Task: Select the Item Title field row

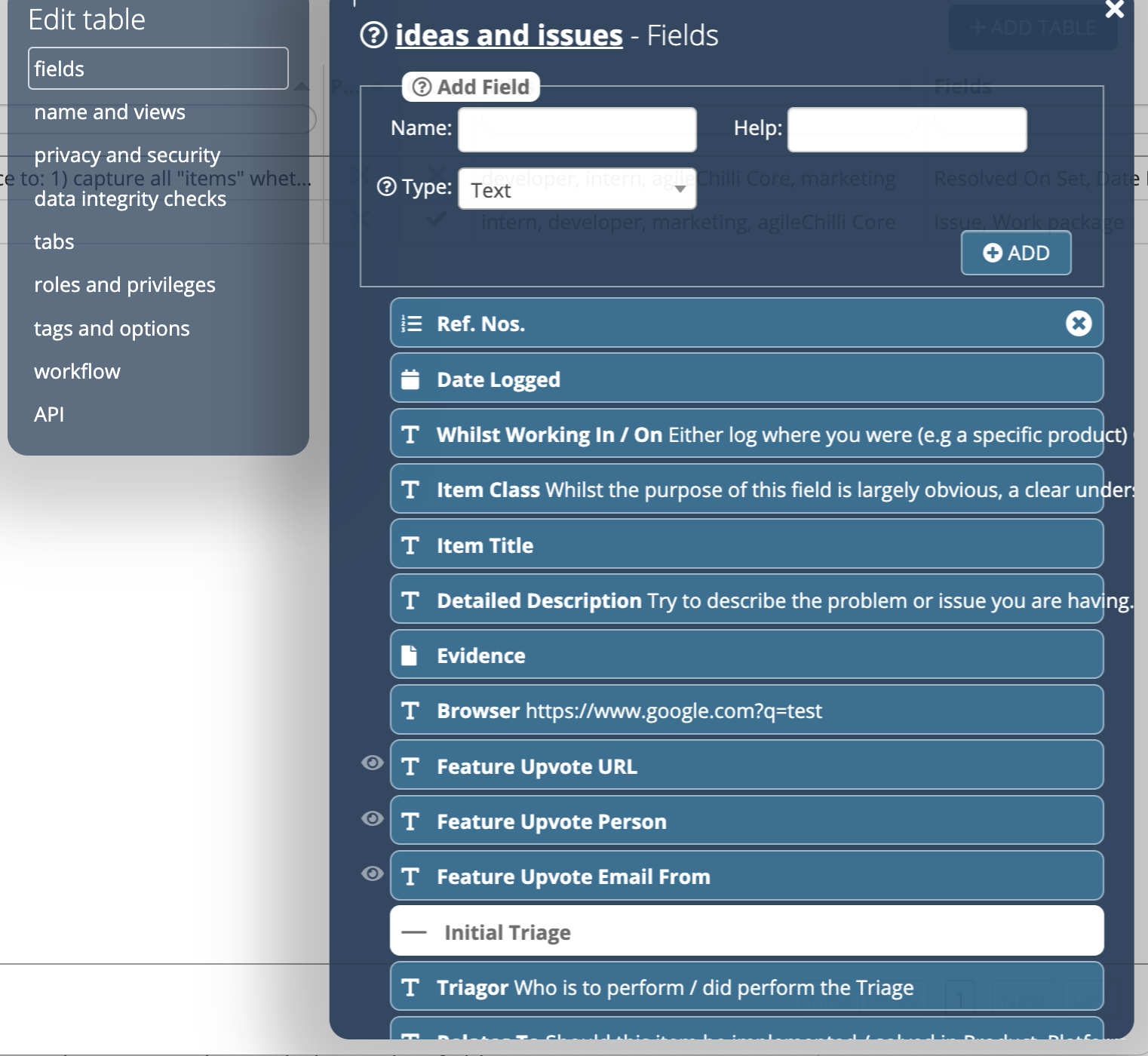Action: (x=747, y=544)
